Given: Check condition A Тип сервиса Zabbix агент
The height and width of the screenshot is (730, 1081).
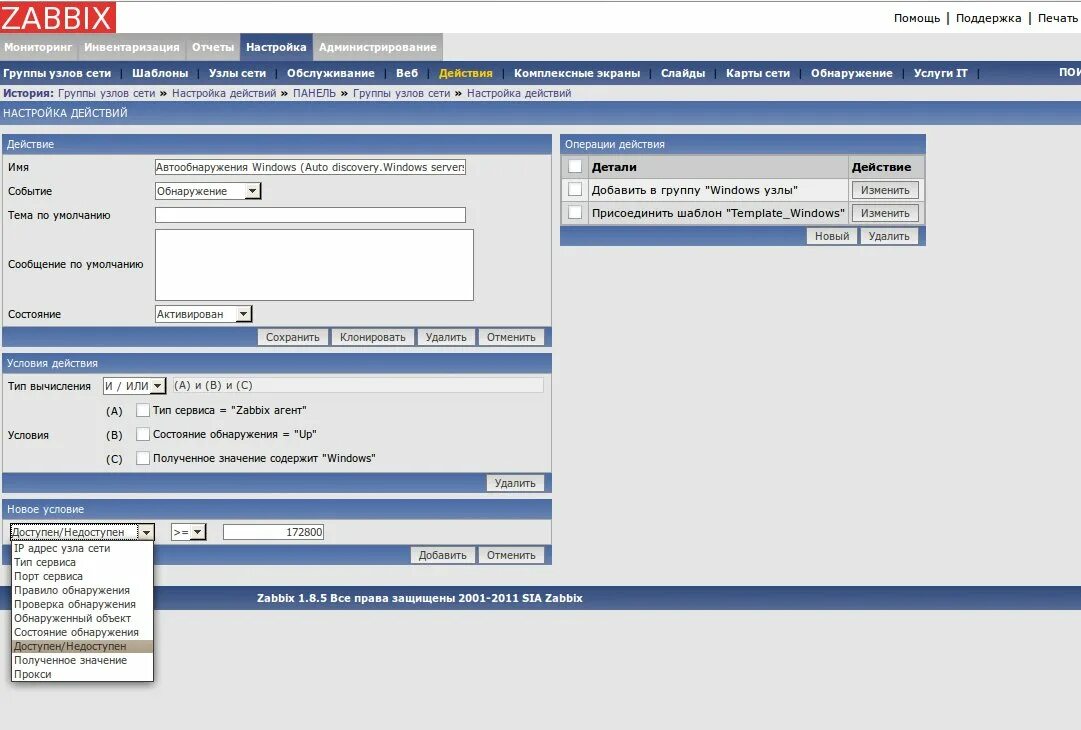Looking at the screenshot, I should (143, 410).
